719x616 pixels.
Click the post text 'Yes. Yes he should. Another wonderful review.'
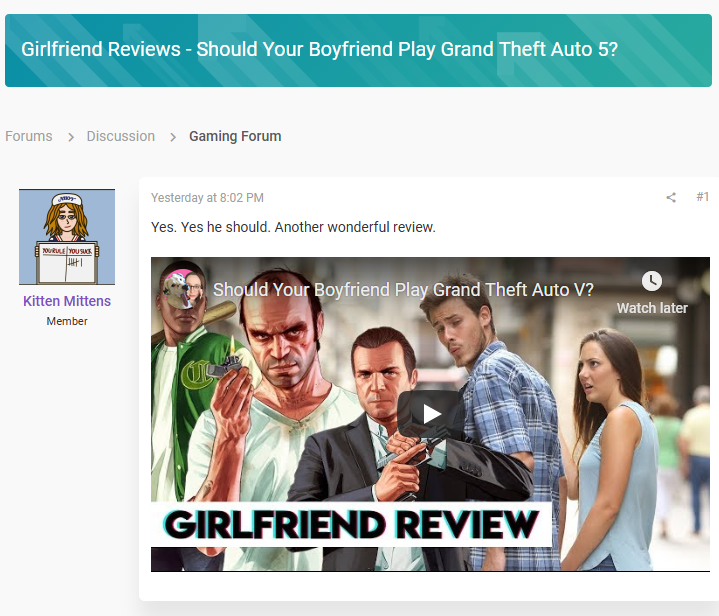point(293,227)
